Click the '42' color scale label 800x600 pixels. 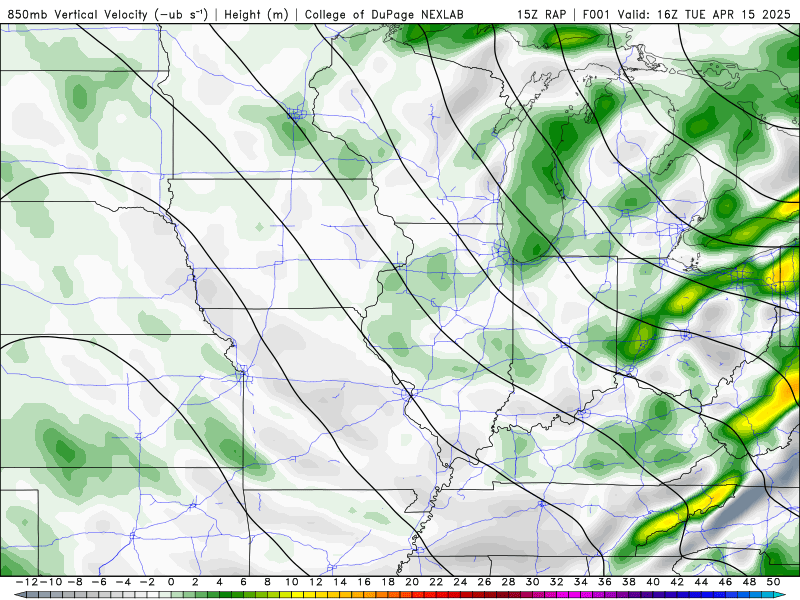pos(677,582)
